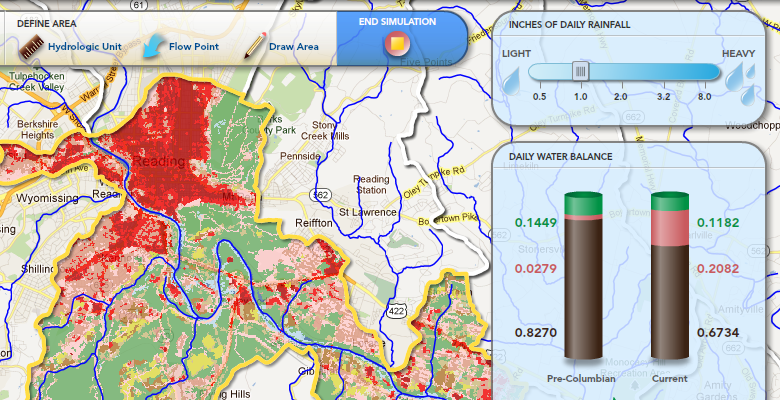Click the Hydrologic Unit ruler icon
Viewport: 780px width, 400px height.
[32, 47]
